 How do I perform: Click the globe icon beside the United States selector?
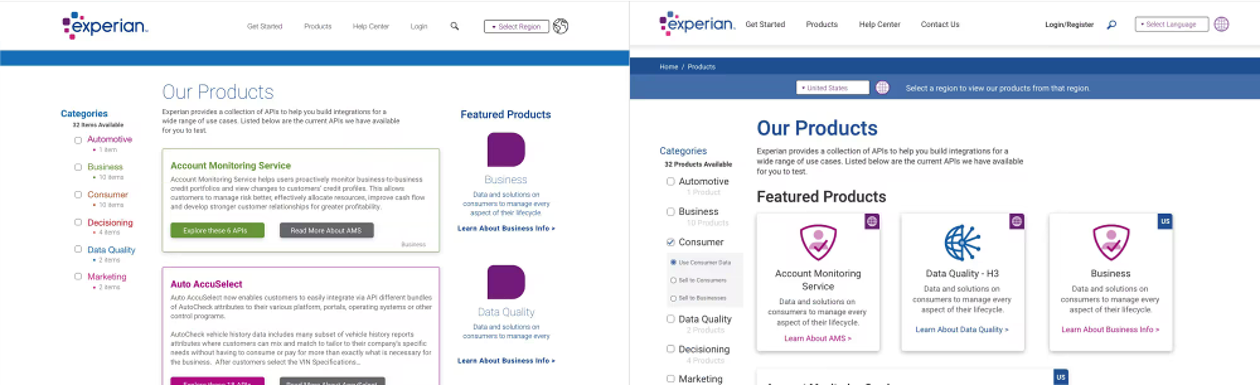882,88
